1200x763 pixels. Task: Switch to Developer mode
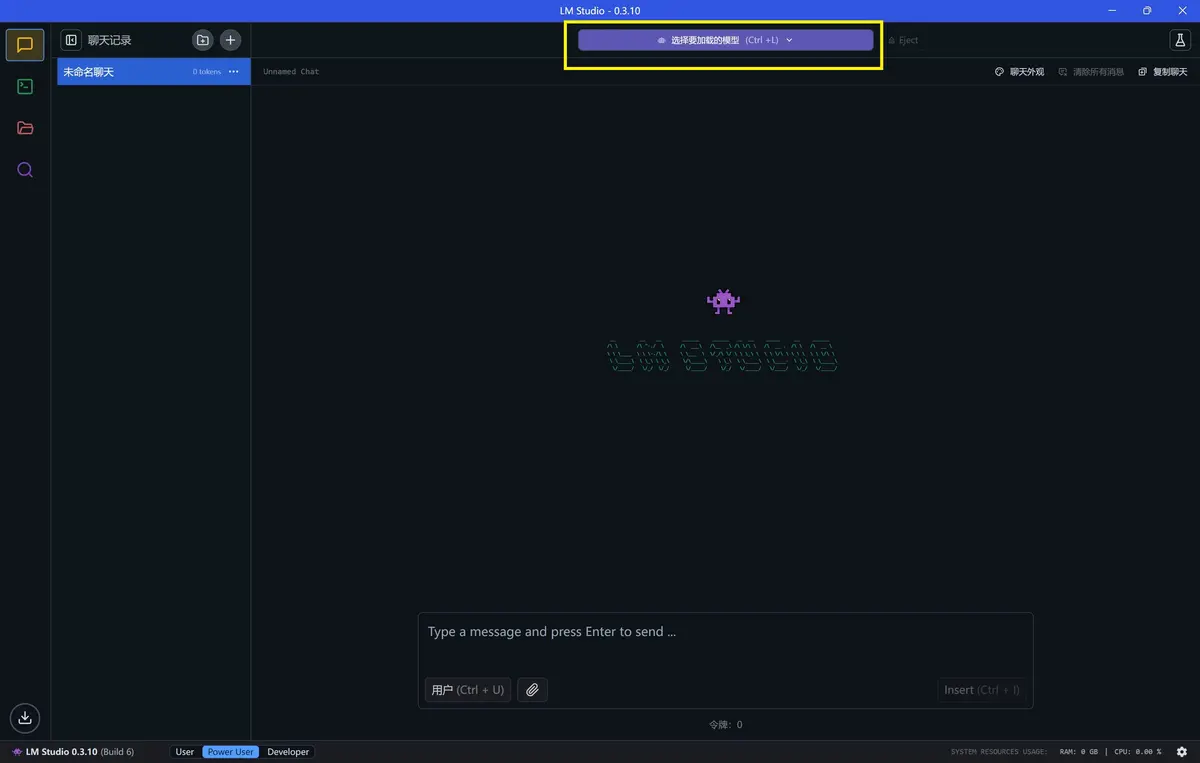click(288, 752)
